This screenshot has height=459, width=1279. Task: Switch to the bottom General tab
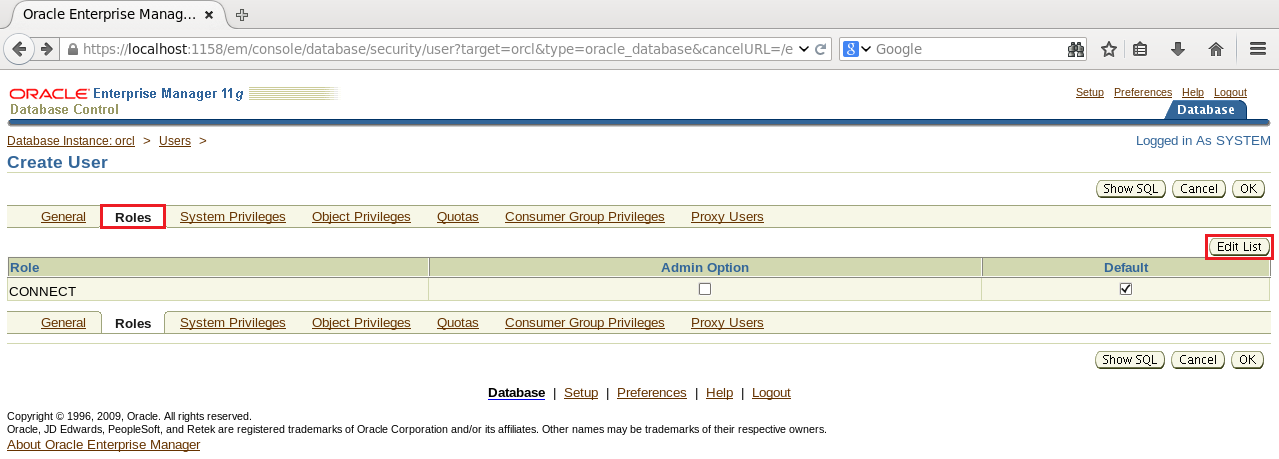click(63, 322)
